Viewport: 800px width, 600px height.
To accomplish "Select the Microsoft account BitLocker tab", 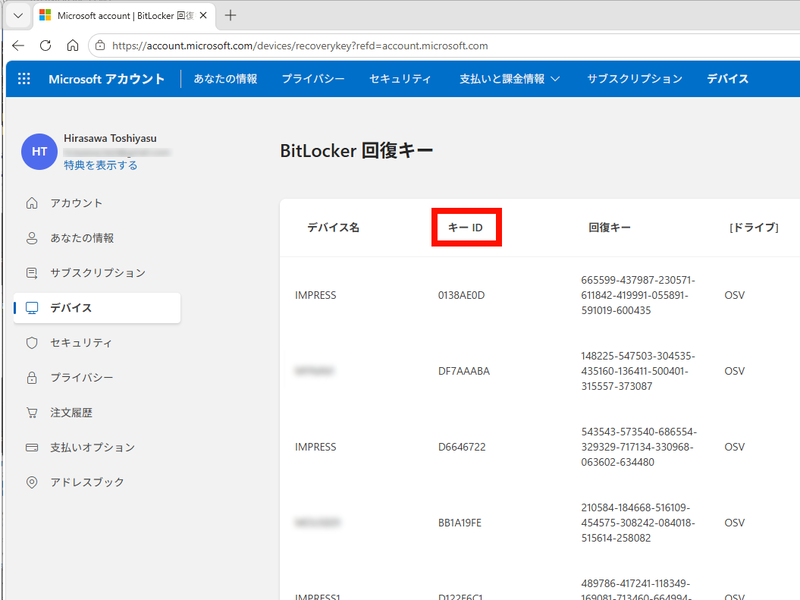I will coord(124,16).
